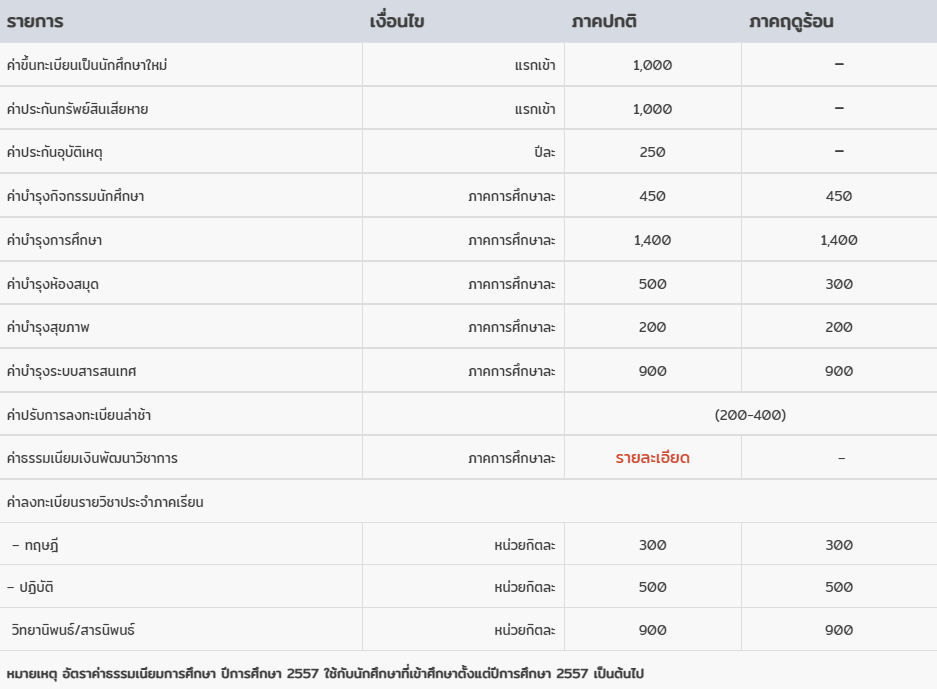937x689 pixels.
Task: Click the "ค่าธรรมเนียมเงินพัฒนาวิชาการ" row label
Action: [x=92, y=458]
